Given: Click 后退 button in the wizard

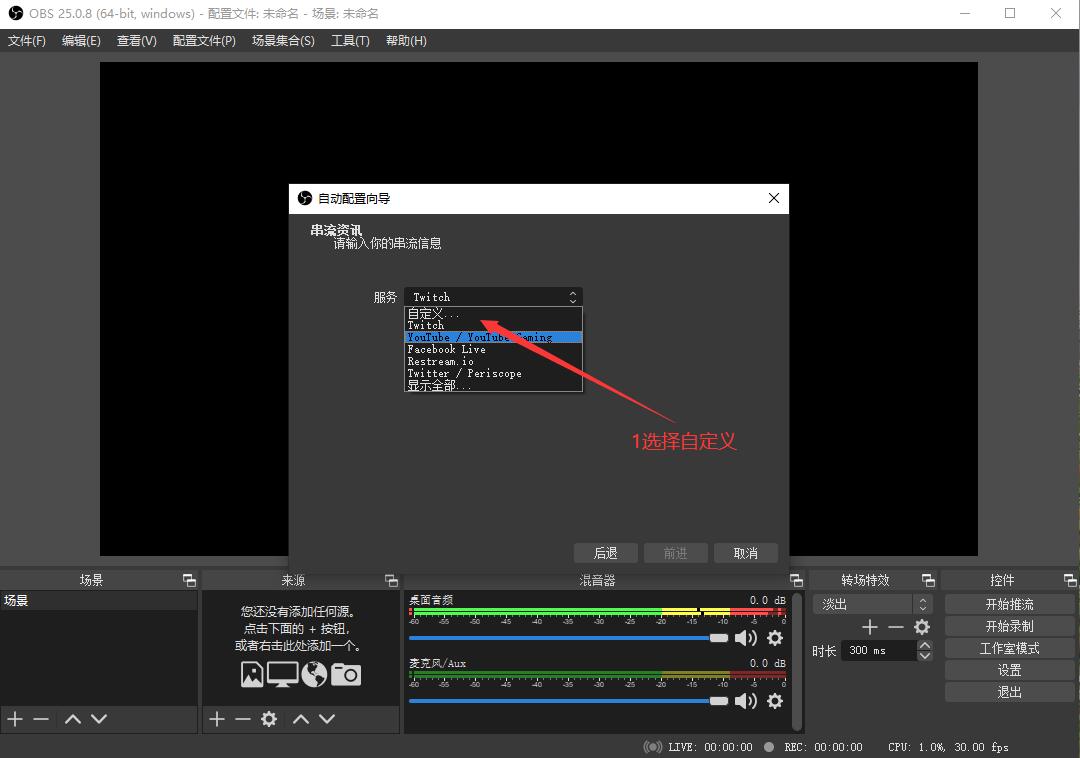Looking at the screenshot, I should pos(605,553).
